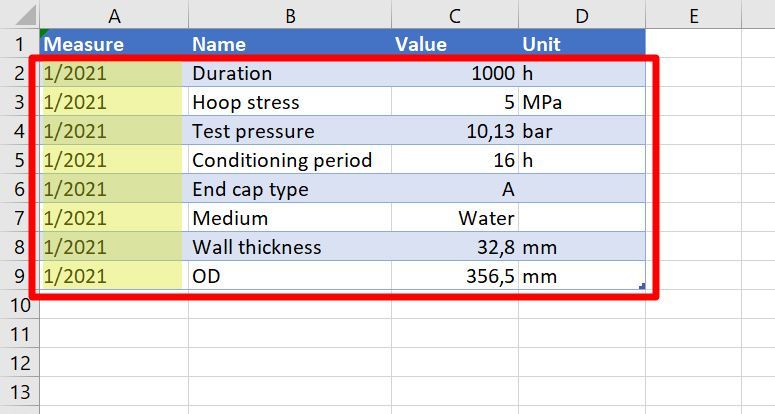
Task: Select column B header
Action: [x=290, y=14]
